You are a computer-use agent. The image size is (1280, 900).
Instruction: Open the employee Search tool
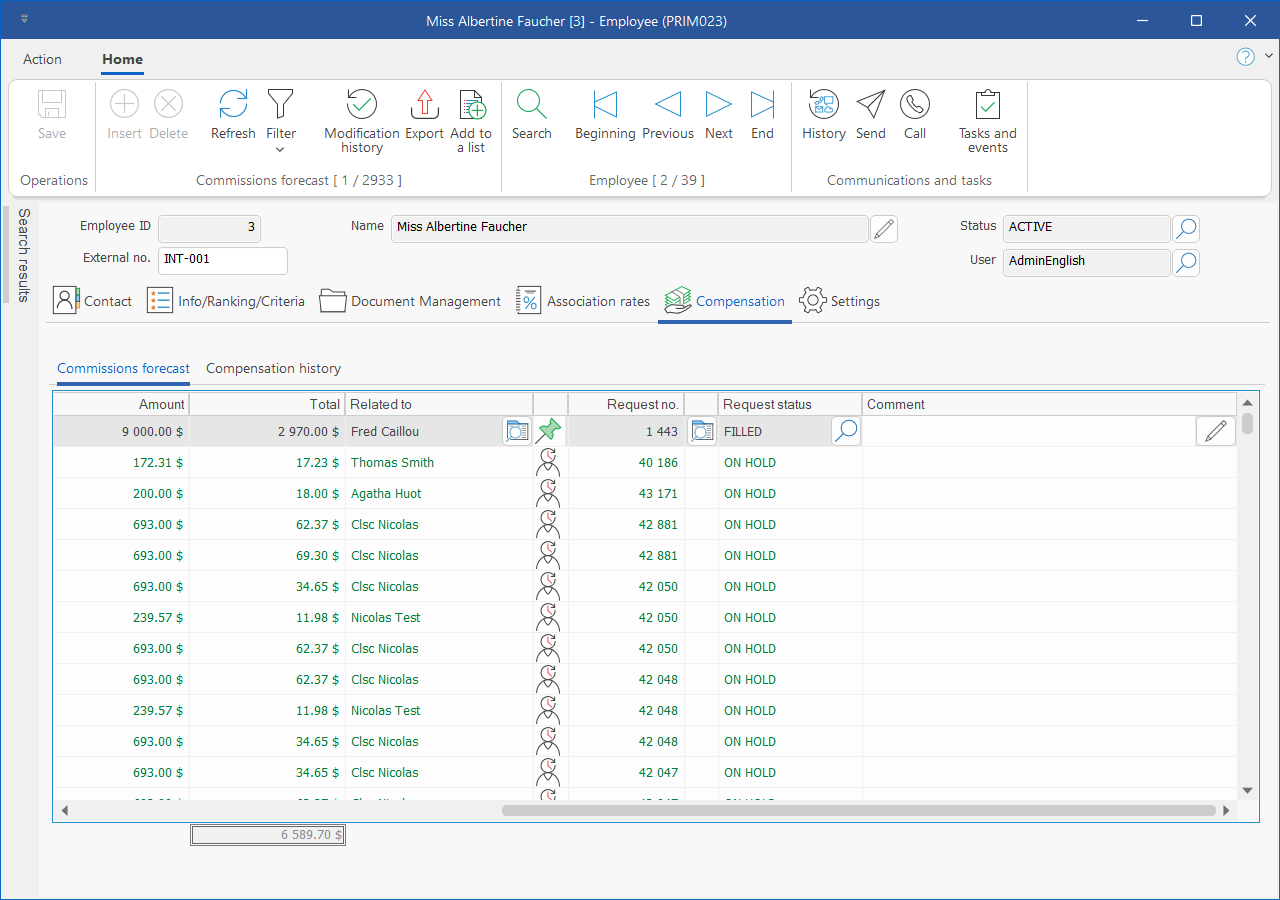(x=531, y=105)
